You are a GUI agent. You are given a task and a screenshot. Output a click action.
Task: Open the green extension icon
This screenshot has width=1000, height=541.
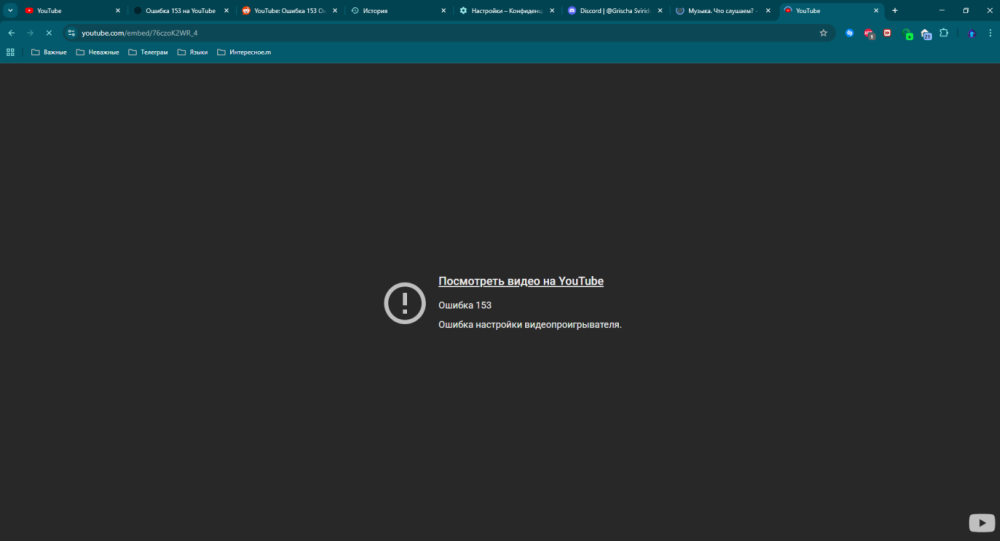[x=908, y=34]
